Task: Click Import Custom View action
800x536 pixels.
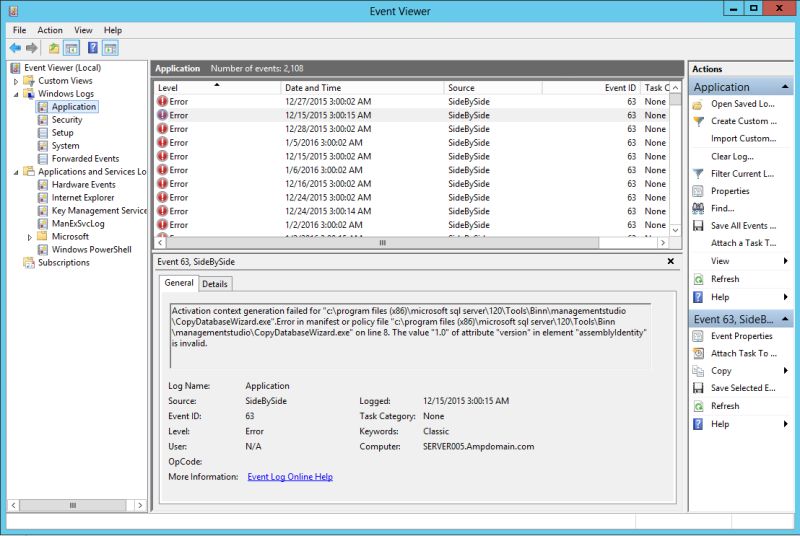Action: 743,138
